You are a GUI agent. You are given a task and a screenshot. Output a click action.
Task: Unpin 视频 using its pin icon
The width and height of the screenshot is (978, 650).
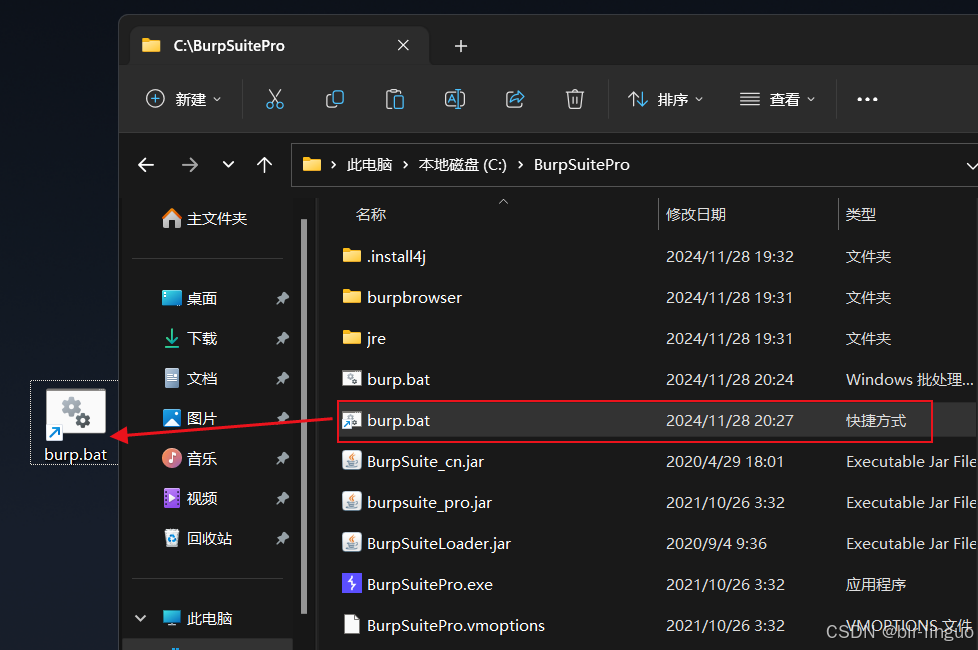coord(283,498)
